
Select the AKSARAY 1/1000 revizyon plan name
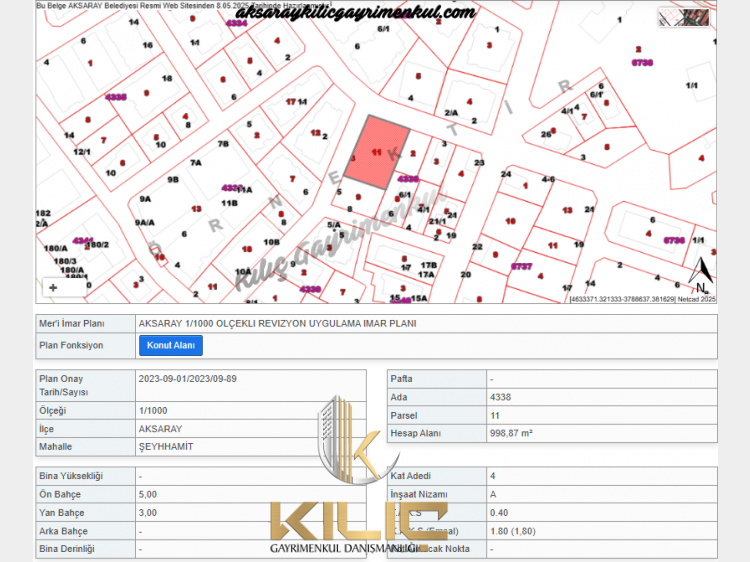pos(277,323)
